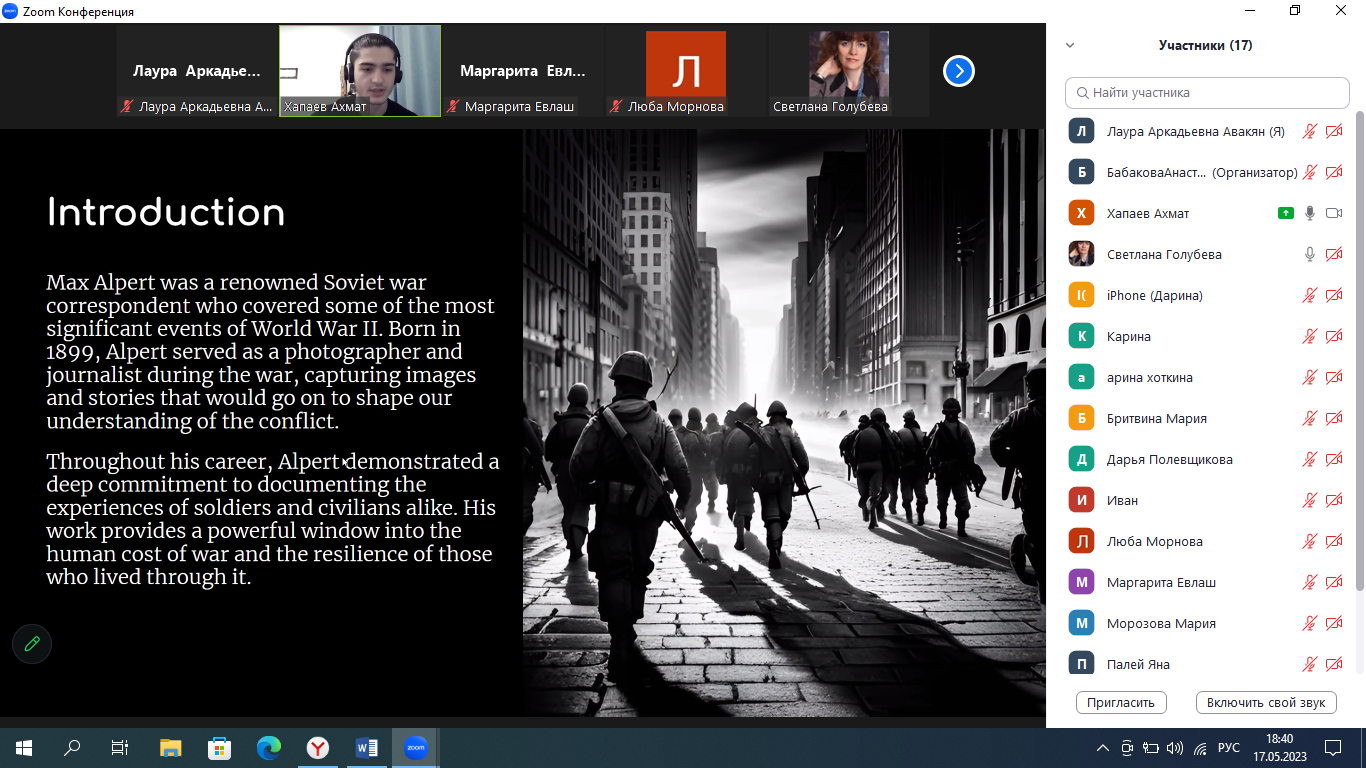The width and height of the screenshot is (1366, 768).
Task: Click the muted mic icon for Бритвина Мария
Action: [x=1309, y=418]
